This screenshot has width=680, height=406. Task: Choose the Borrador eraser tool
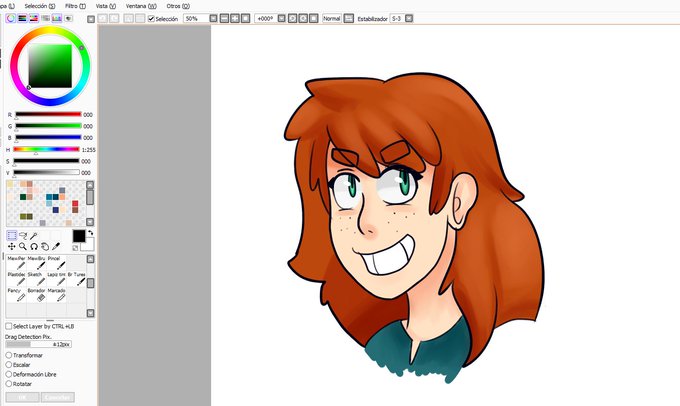[x=36, y=295]
